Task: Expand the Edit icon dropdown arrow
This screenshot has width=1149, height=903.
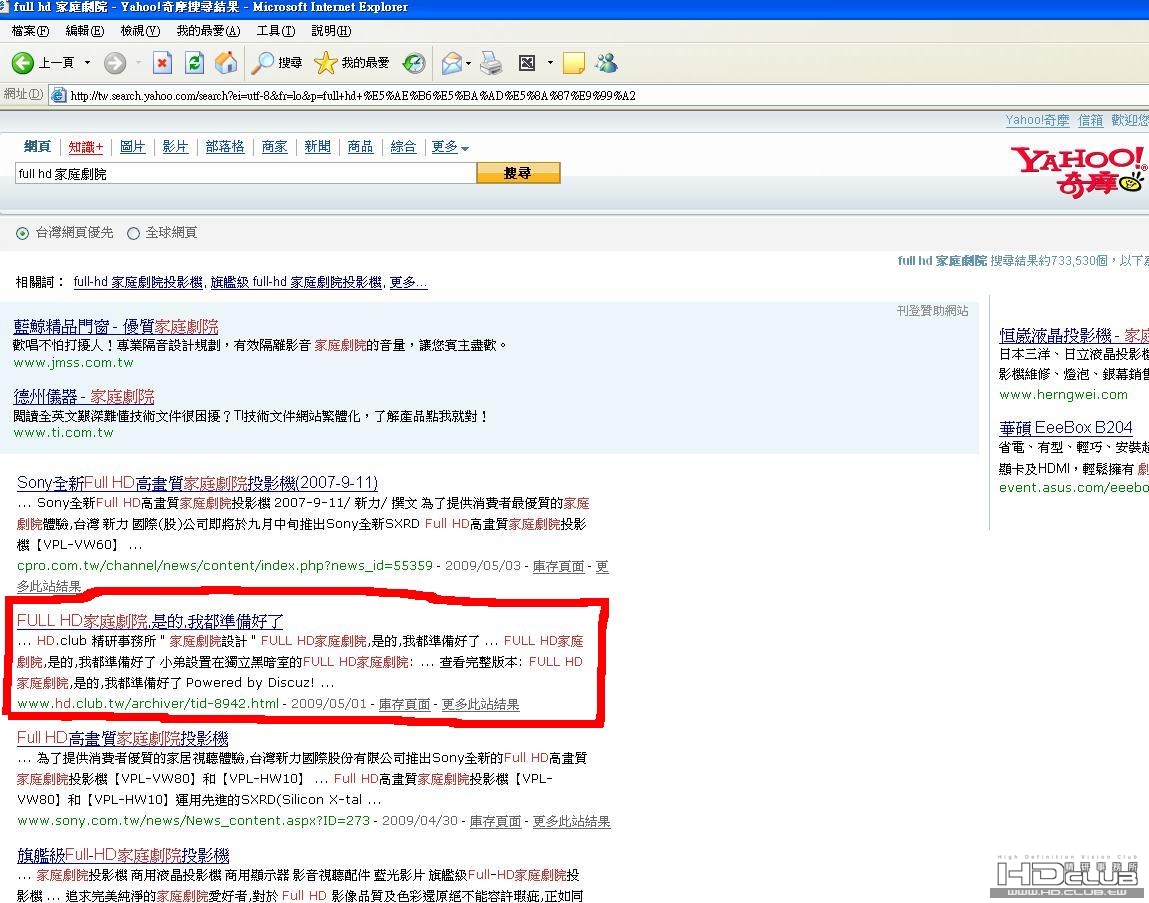Action: pyautogui.click(x=550, y=63)
